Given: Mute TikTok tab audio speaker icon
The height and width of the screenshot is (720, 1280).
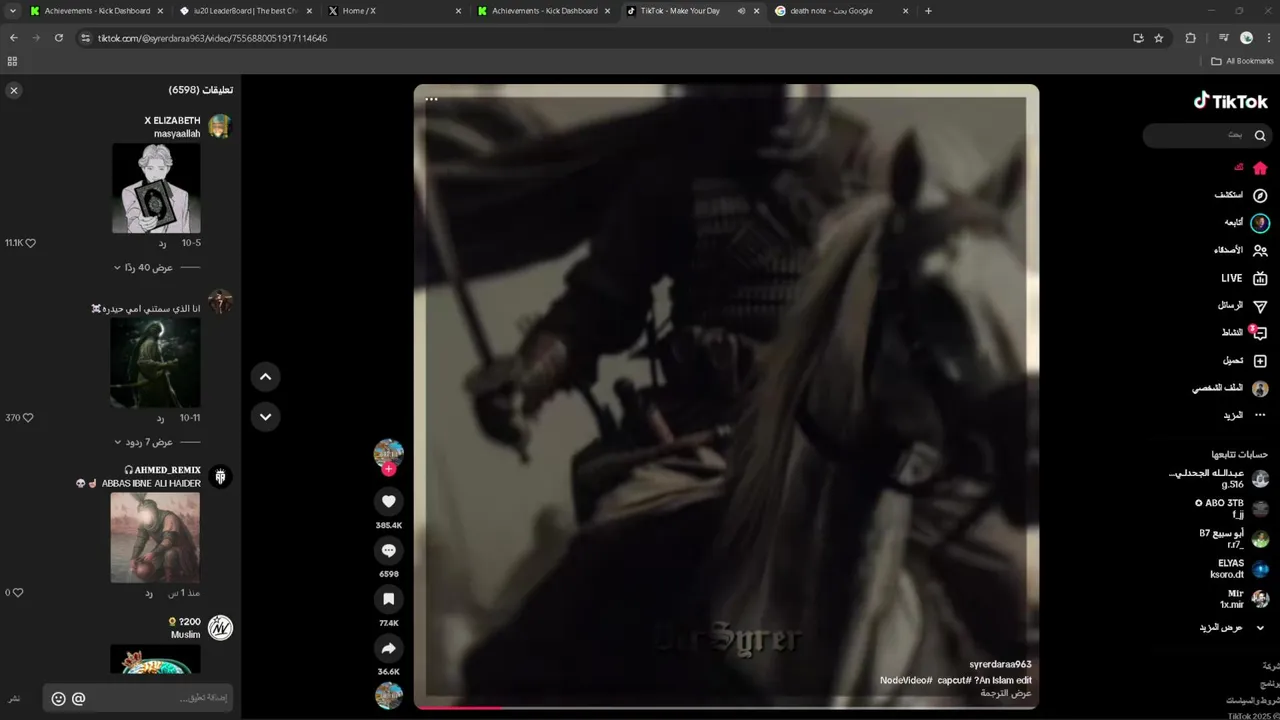Looking at the screenshot, I should (x=741, y=11).
